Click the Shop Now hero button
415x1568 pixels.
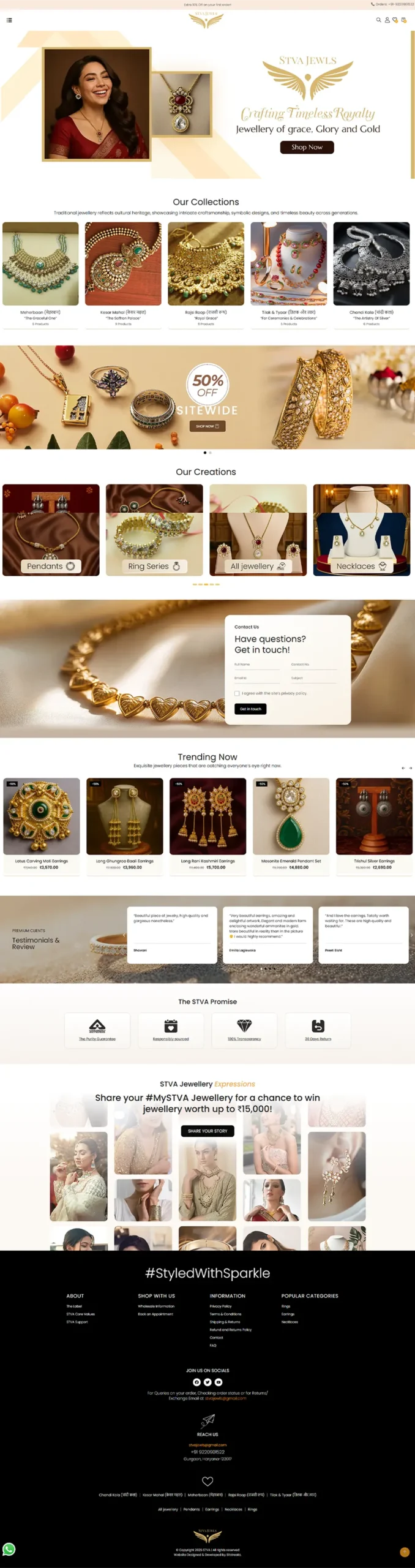(307, 147)
